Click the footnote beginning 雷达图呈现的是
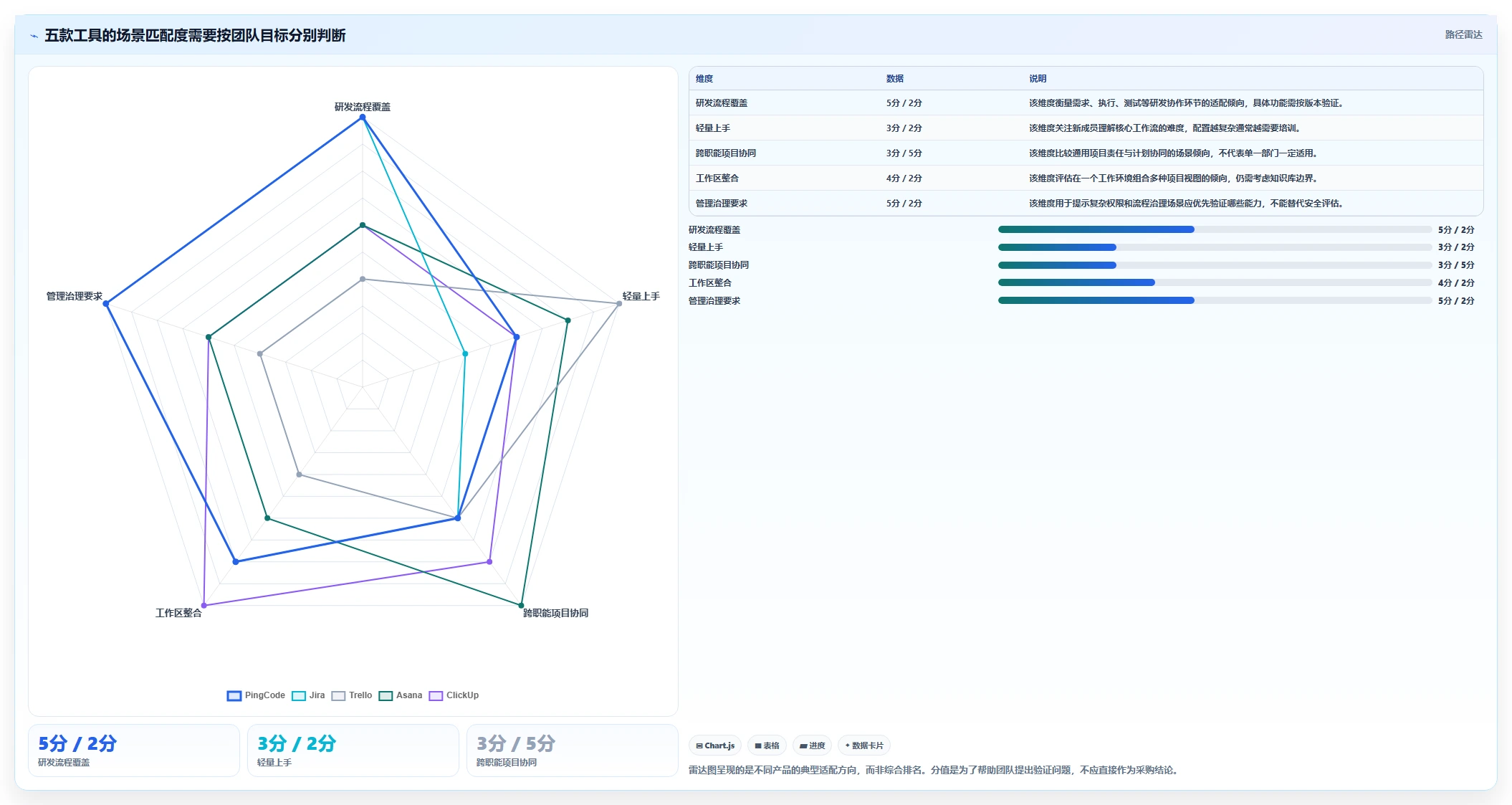 pos(934,770)
